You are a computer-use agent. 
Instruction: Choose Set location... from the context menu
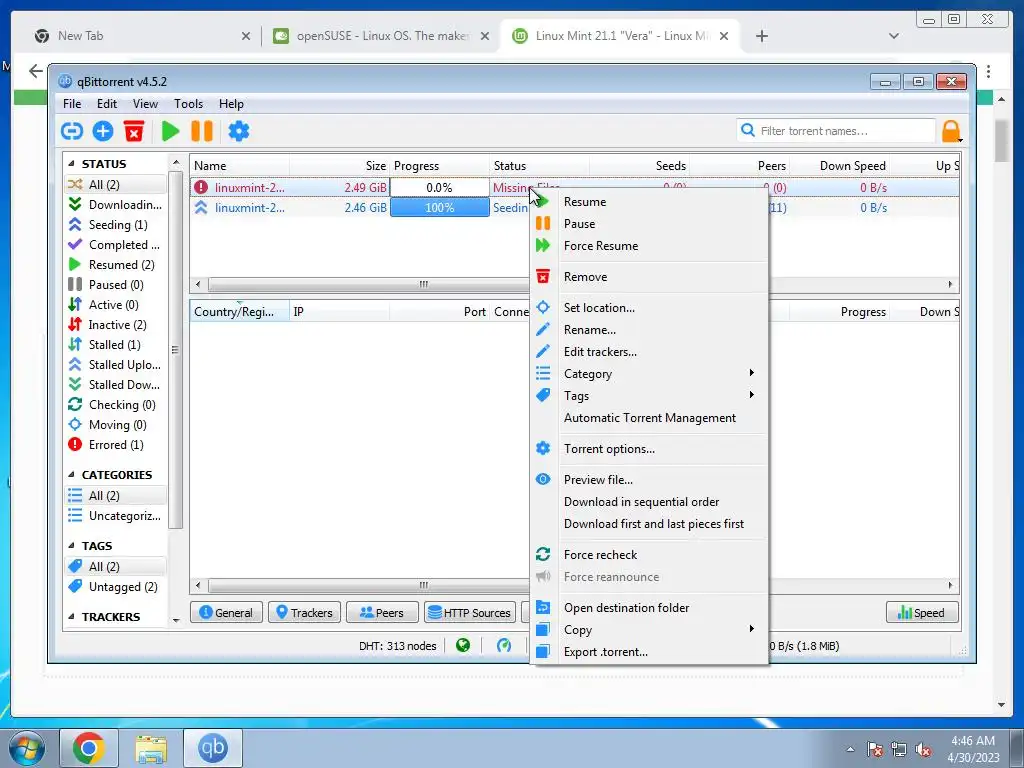pos(649,308)
